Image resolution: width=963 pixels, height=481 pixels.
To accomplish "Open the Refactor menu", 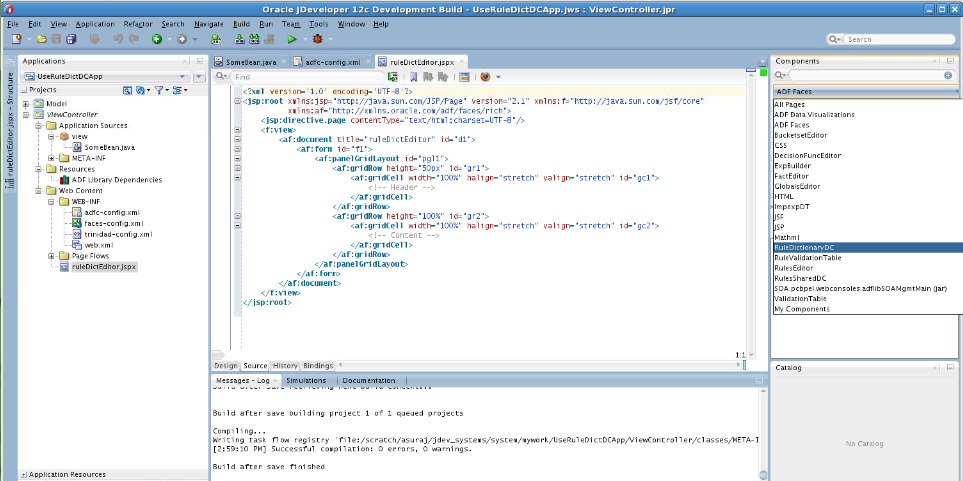I will click(x=138, y=24).
